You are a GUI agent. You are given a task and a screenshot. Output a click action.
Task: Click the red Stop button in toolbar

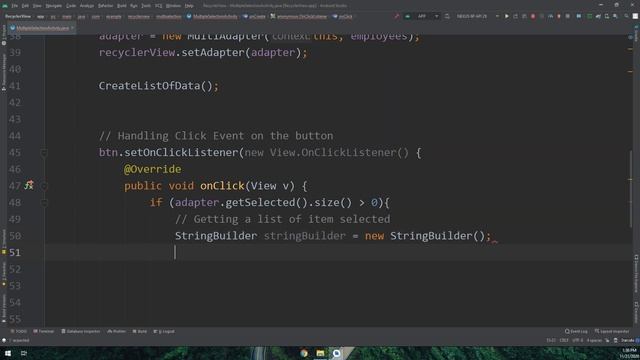(533, 16)
